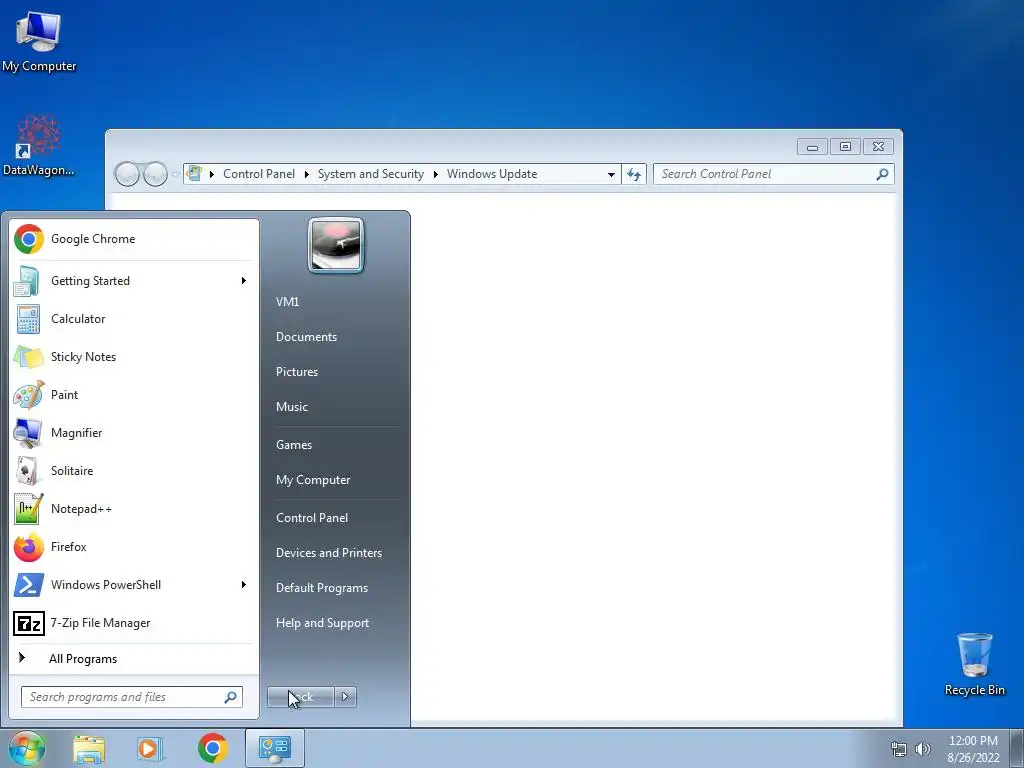Show All Programs list
The width and height of the screenshot is (1024, 768).
click(133, 658)
